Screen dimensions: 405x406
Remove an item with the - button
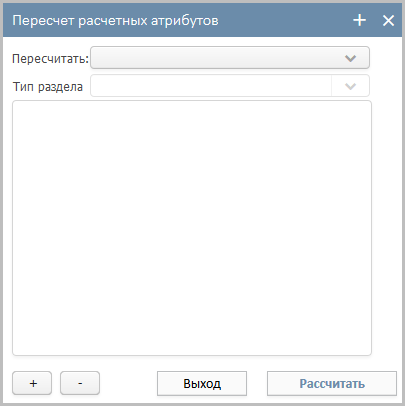(80, 383)
